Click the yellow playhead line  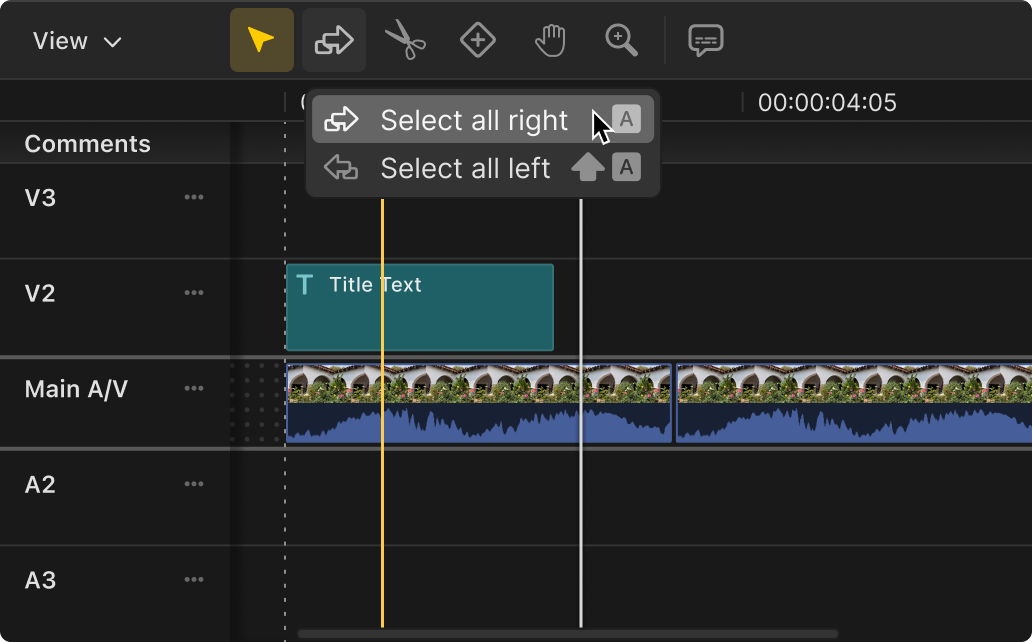(x=382, y=413)
